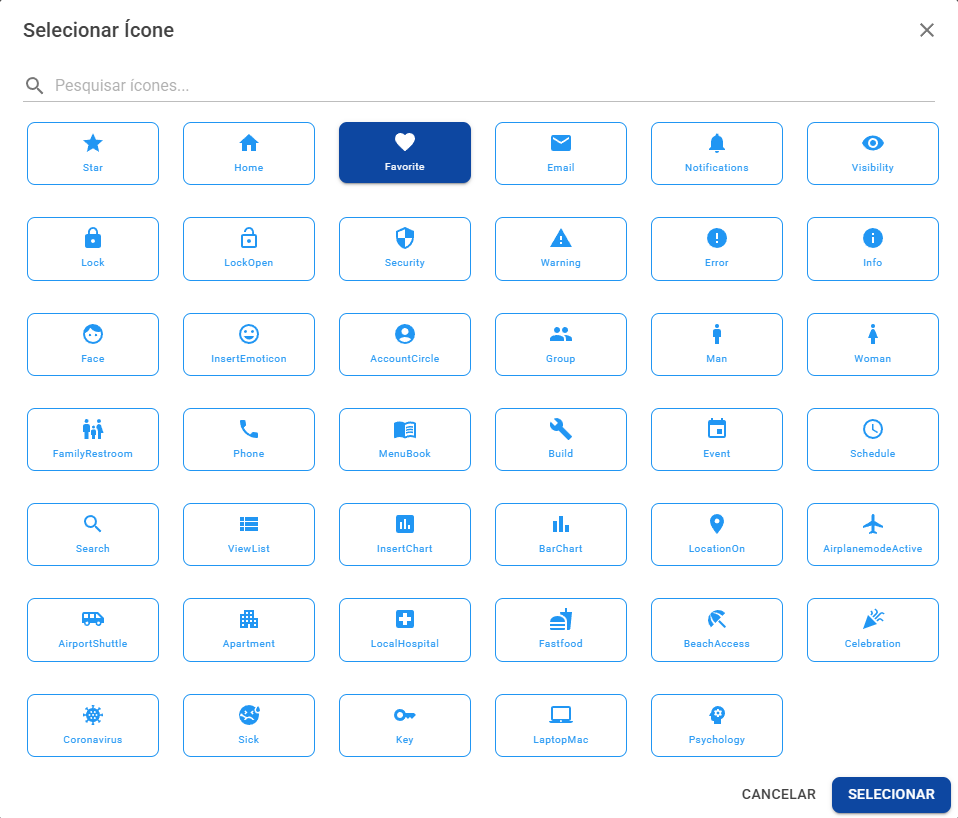Choose the Error icon tile

pyautogui.click(x=717, y=249)
